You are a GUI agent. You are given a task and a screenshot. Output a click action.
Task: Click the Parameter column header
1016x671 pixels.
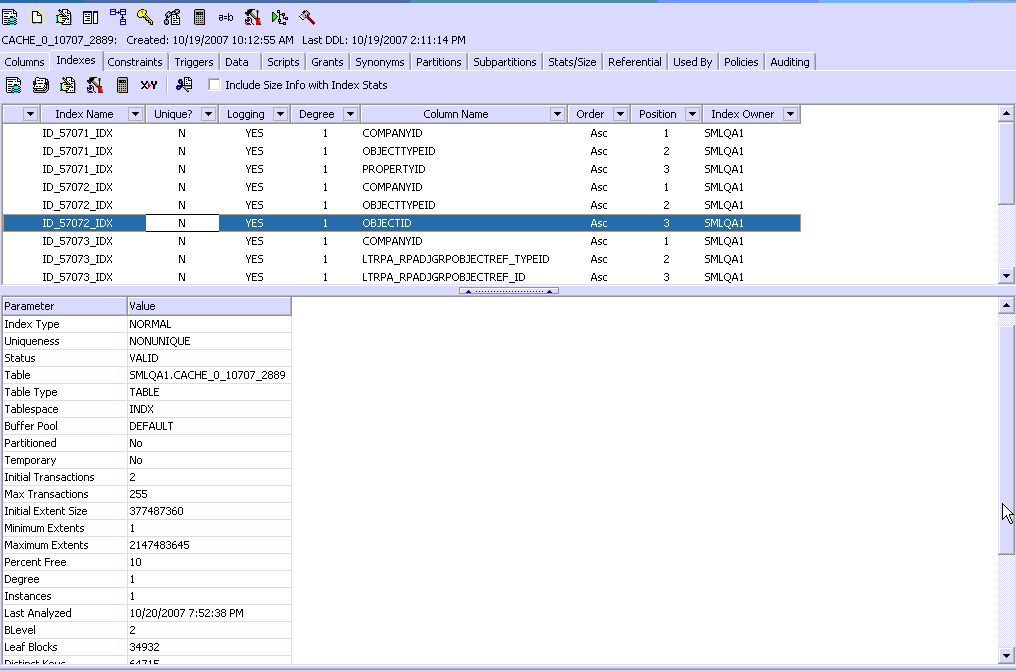tap(64, 306)
